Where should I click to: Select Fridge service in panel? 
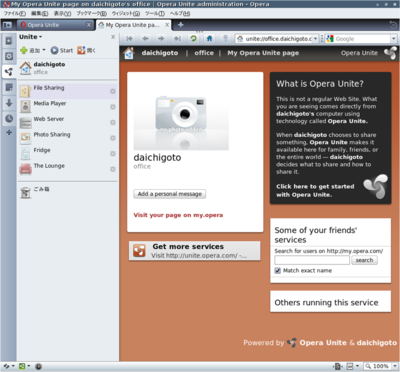click(x=68, y=153)
